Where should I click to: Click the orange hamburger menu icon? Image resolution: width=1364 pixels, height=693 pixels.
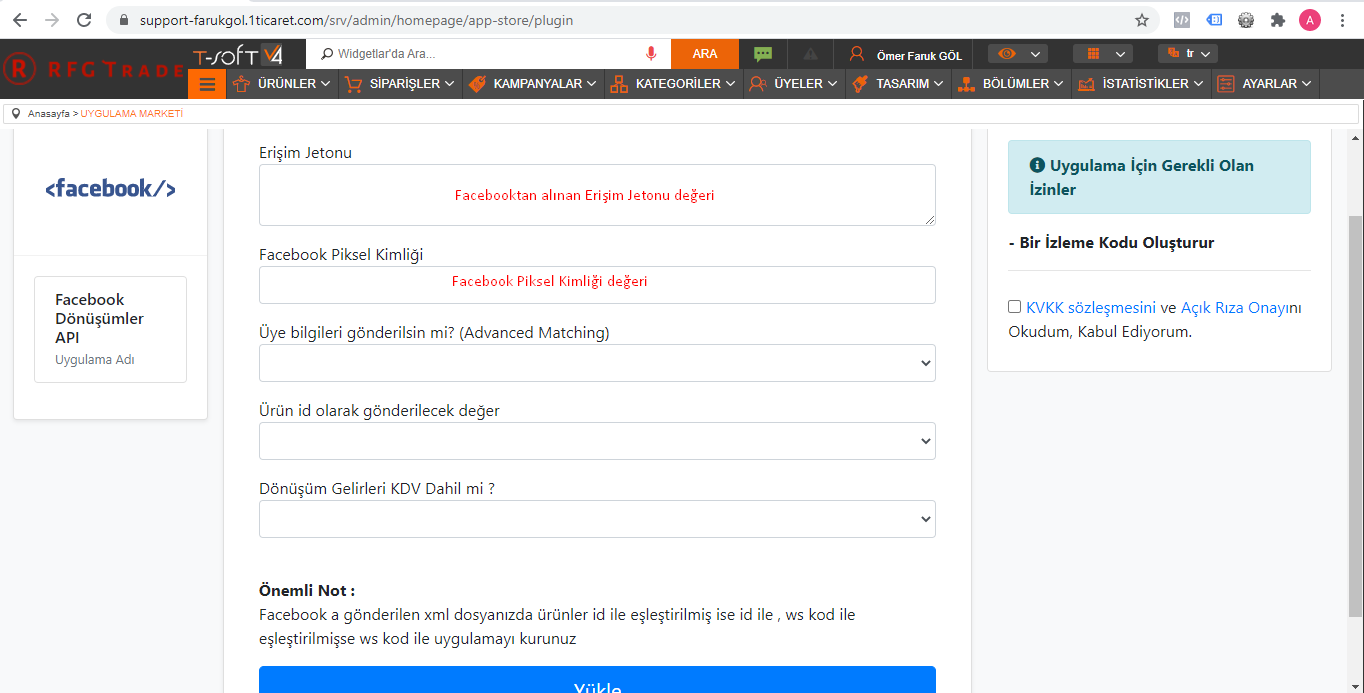point(207,84)
